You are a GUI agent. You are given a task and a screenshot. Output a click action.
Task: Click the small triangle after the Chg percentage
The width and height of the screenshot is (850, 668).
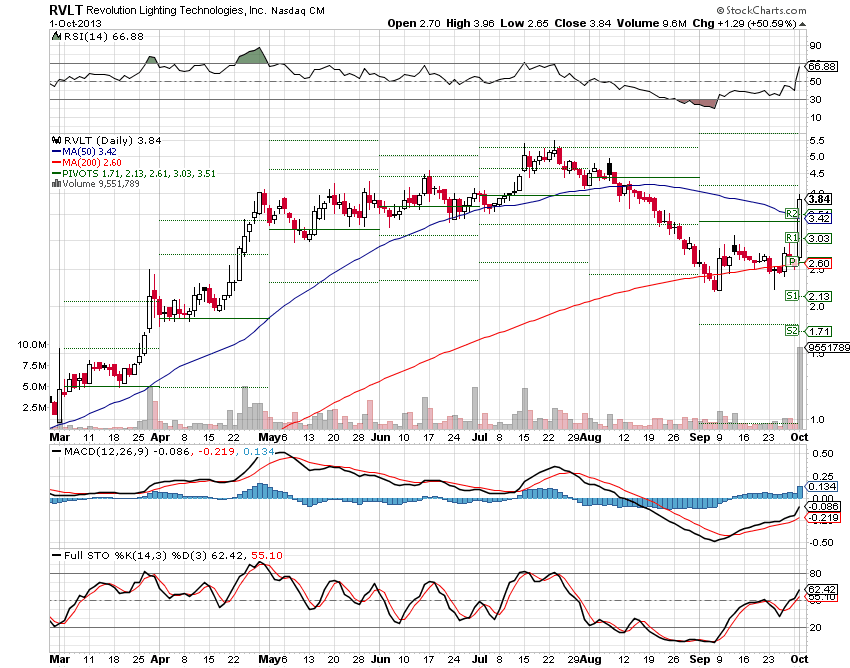click(x=802, y=24)
